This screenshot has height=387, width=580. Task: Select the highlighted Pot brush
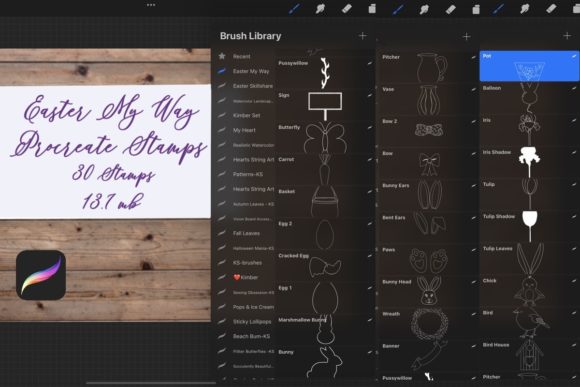(530, 66)
